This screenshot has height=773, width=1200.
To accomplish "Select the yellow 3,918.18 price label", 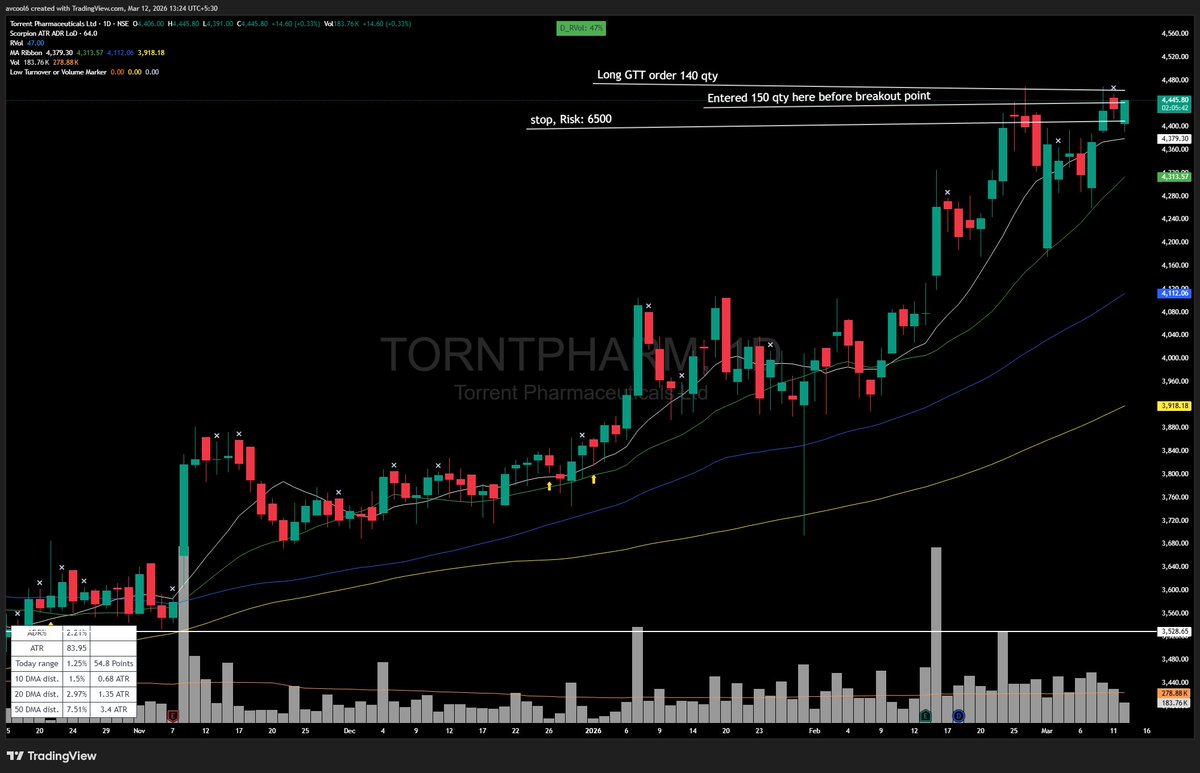I will (1174, 405).
